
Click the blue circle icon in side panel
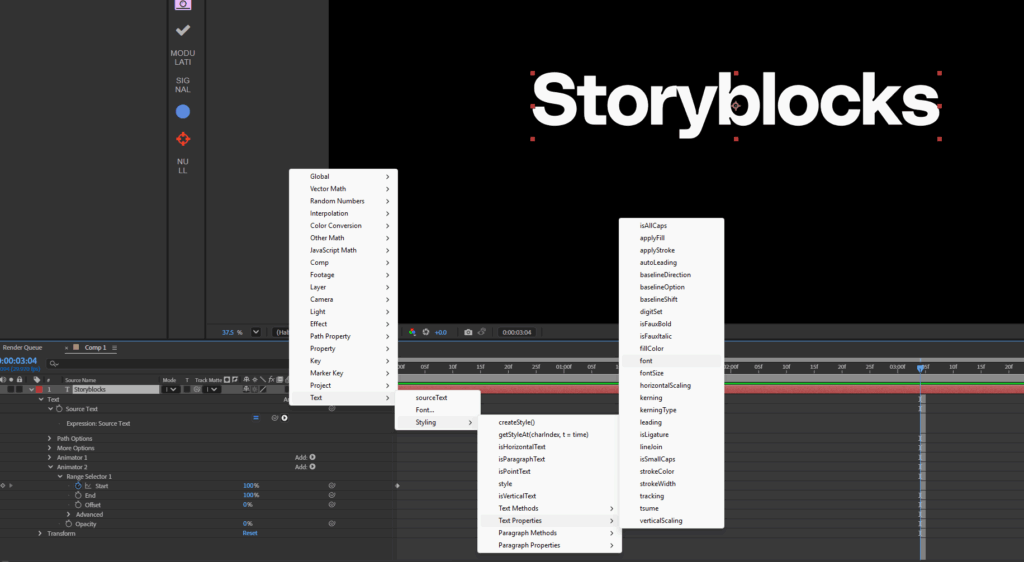pos(183,112)
